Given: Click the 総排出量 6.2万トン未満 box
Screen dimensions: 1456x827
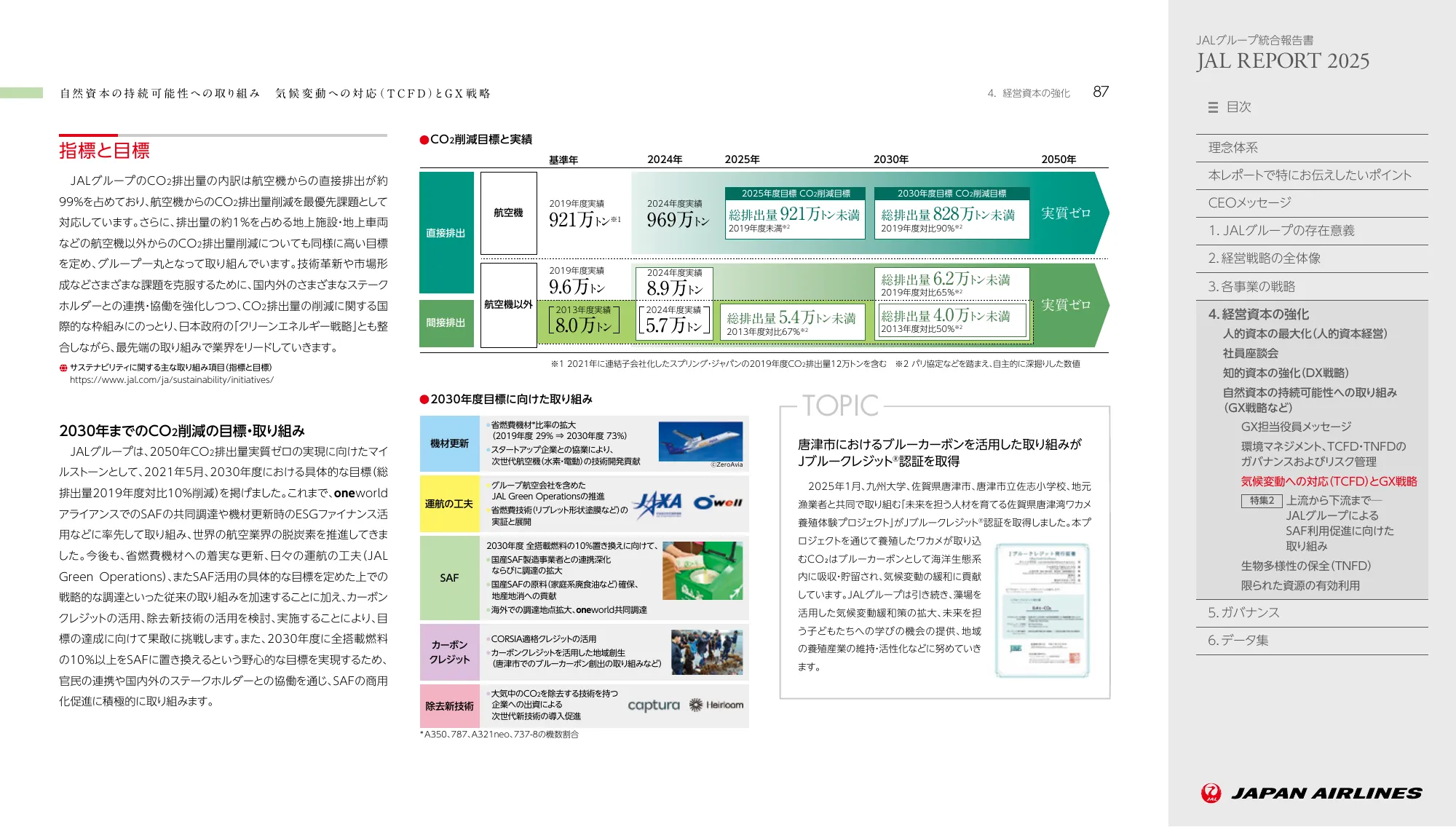Looking at the screenshot, I should 951,283.
